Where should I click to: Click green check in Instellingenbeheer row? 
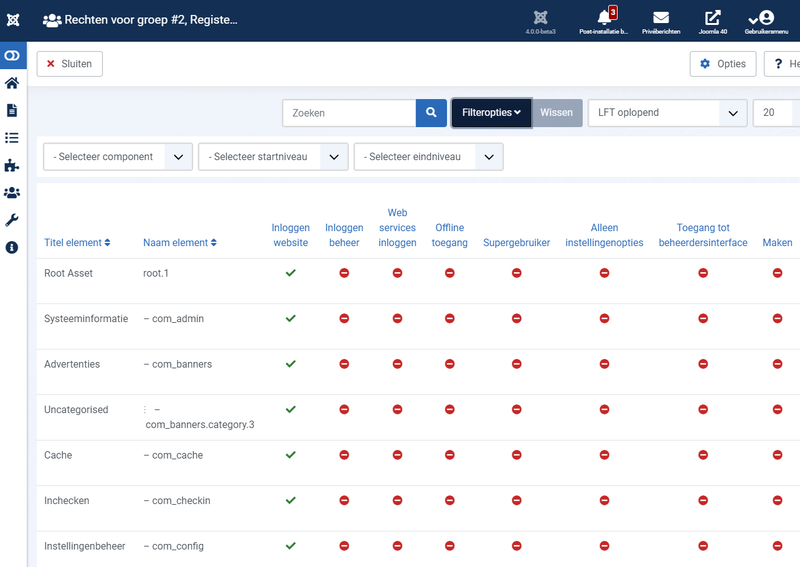[x=290, y=546]
